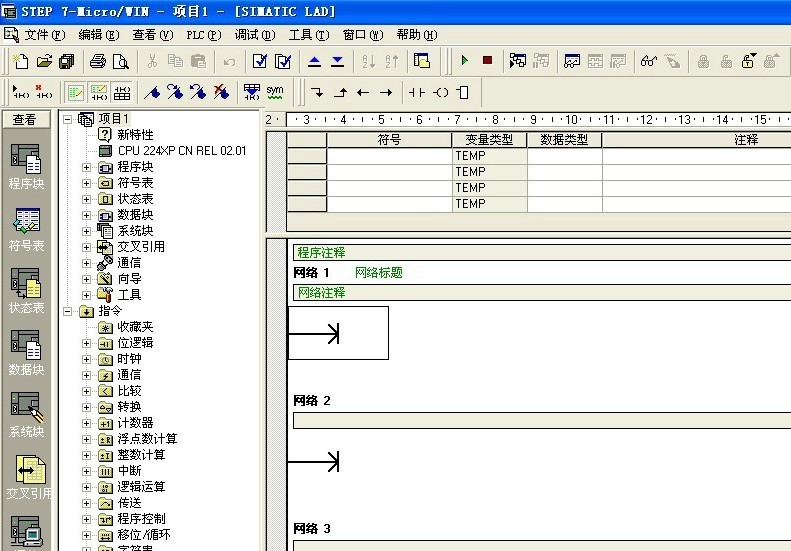The height and width of the screenshot is (551, 791).
Task: Print using the printer toolbar icon
Action: tap(98, 62)
